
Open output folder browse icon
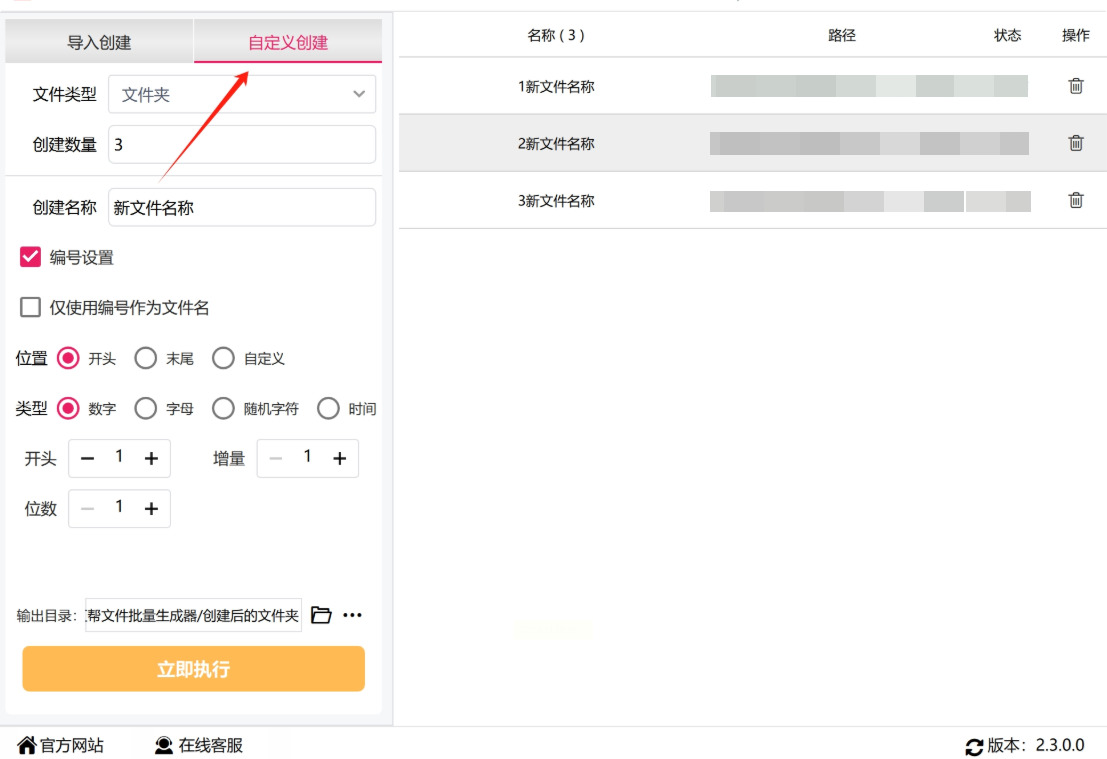[321, 615]
